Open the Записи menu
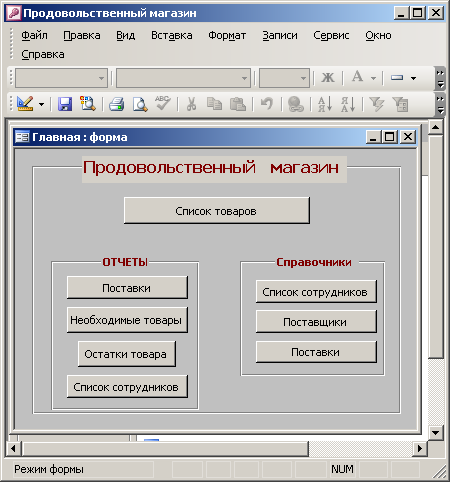The width and height of the screenshot is (450, 482). coord(280,35)
